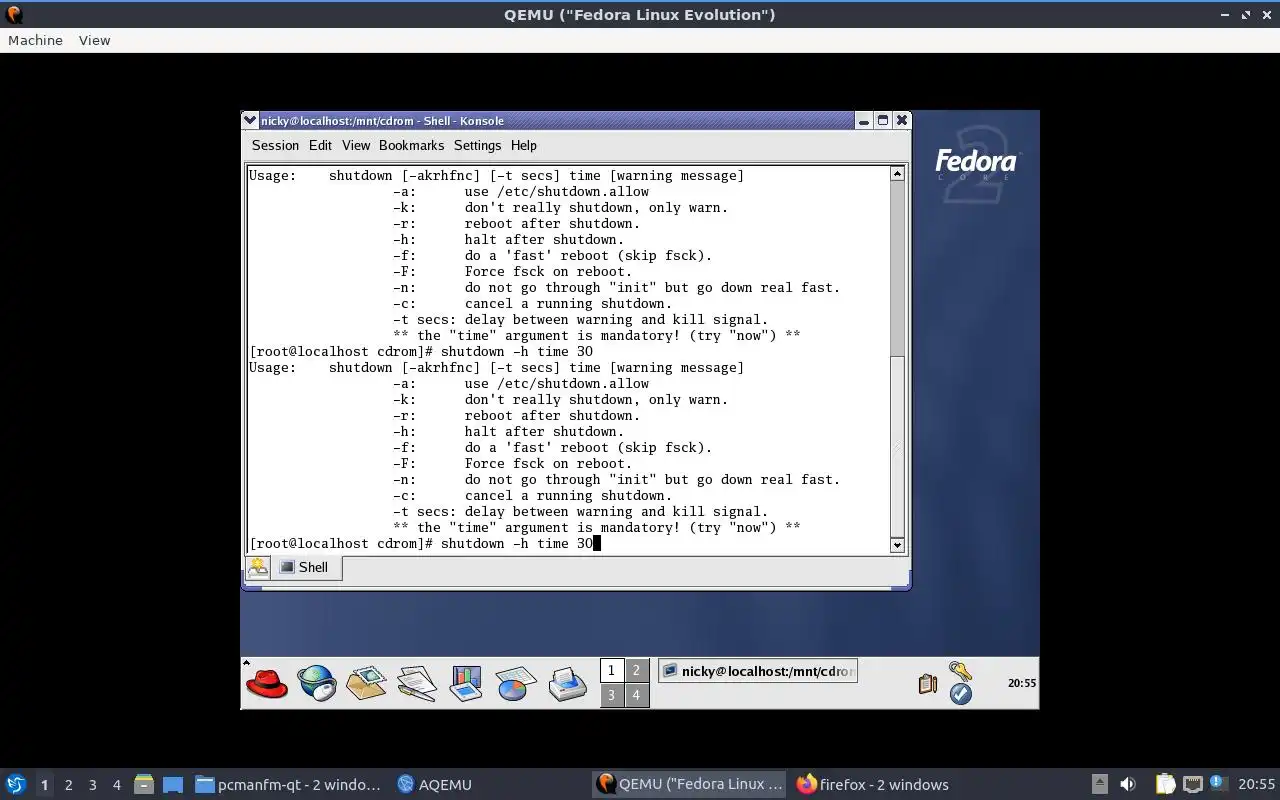Click the Fedora panel clock 20:55
This screenshot has width=1280, height=800.
pyautogui.click(x=1021, y=683)
